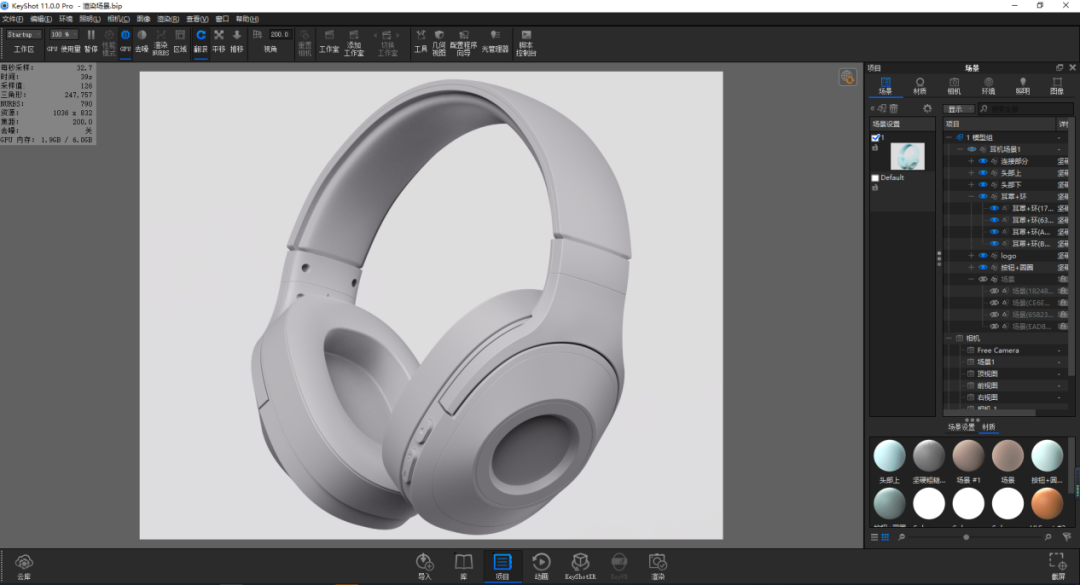Open the 脚本控制台 scripting console
This screenshot has height=585, width=1080.
tap(526, 42)
